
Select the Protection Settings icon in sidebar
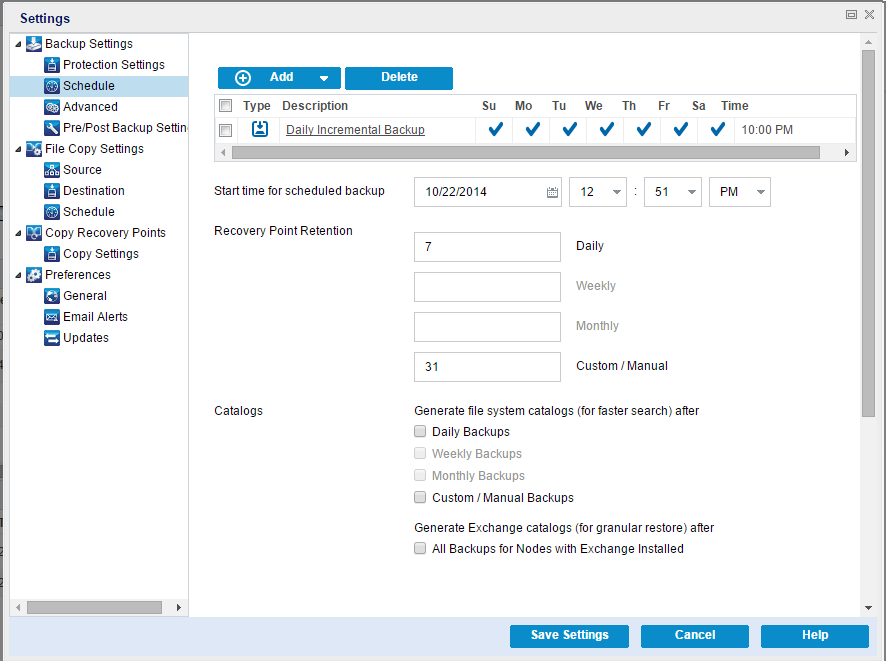[x=52, y=64]
